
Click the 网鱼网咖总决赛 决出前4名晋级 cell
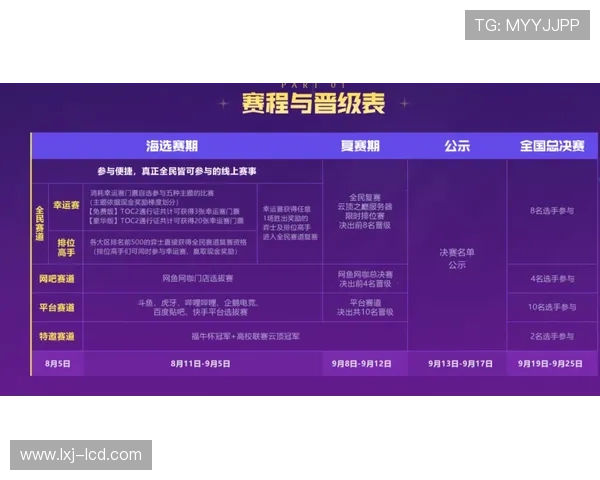pos(365,279)
